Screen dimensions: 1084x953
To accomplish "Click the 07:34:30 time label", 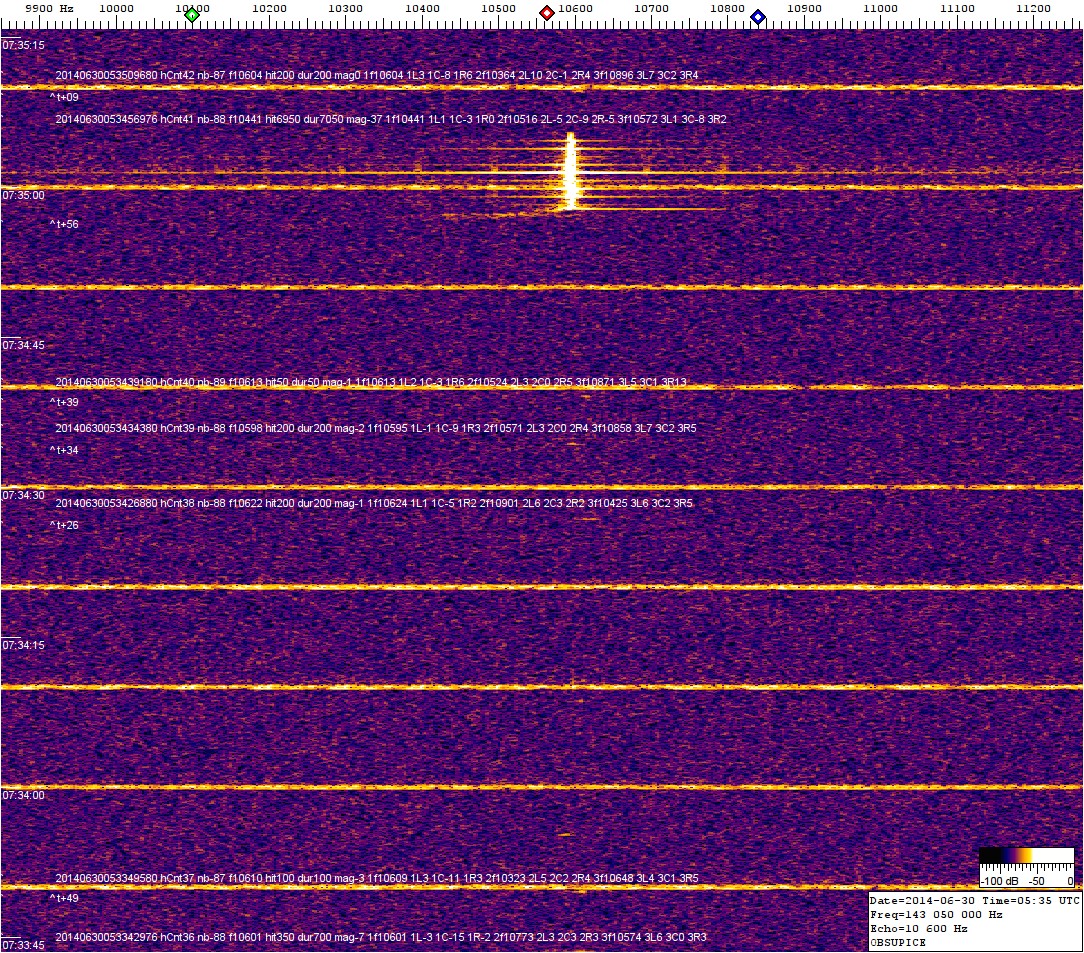I will (x=23, y=495).
